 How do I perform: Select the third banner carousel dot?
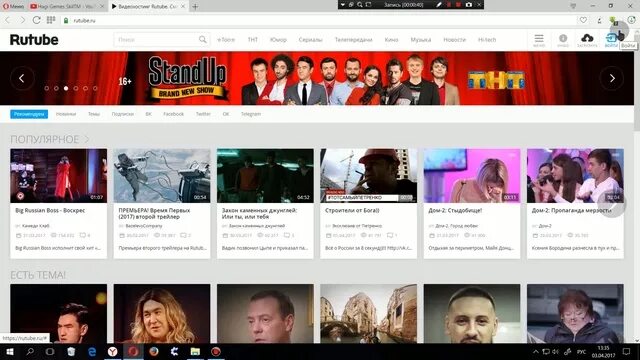(x=66, y=88)
